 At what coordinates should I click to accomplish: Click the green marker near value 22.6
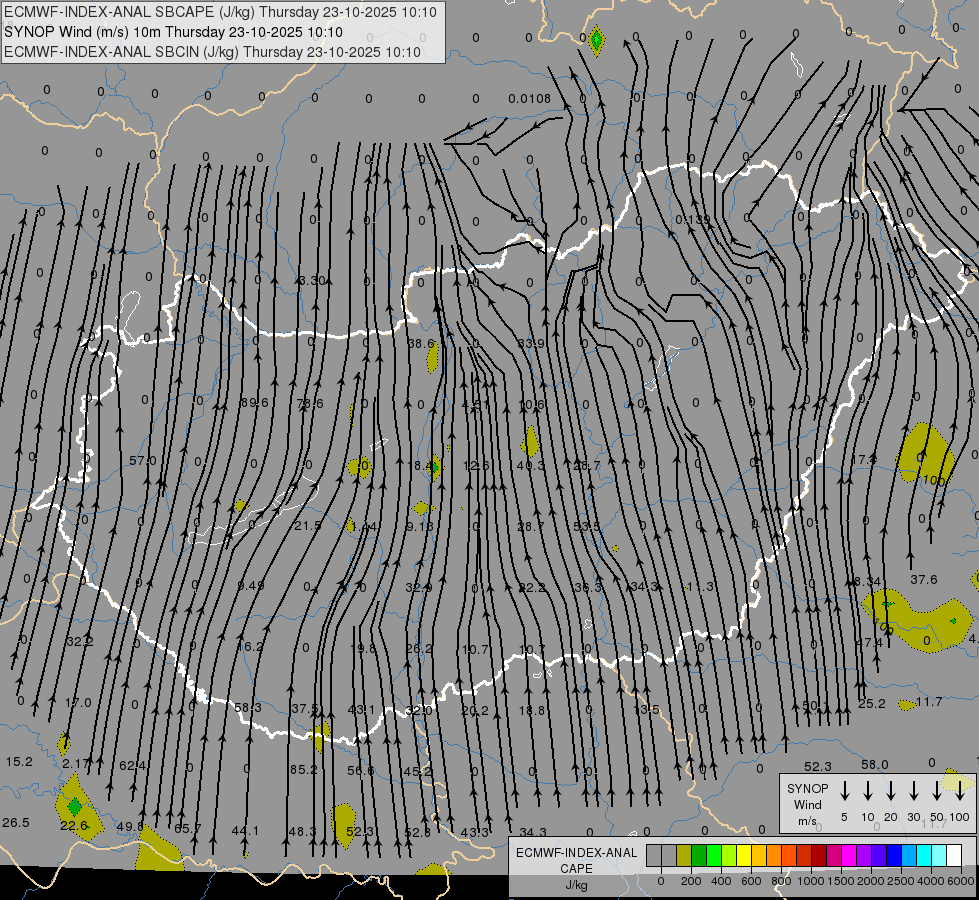74,806
